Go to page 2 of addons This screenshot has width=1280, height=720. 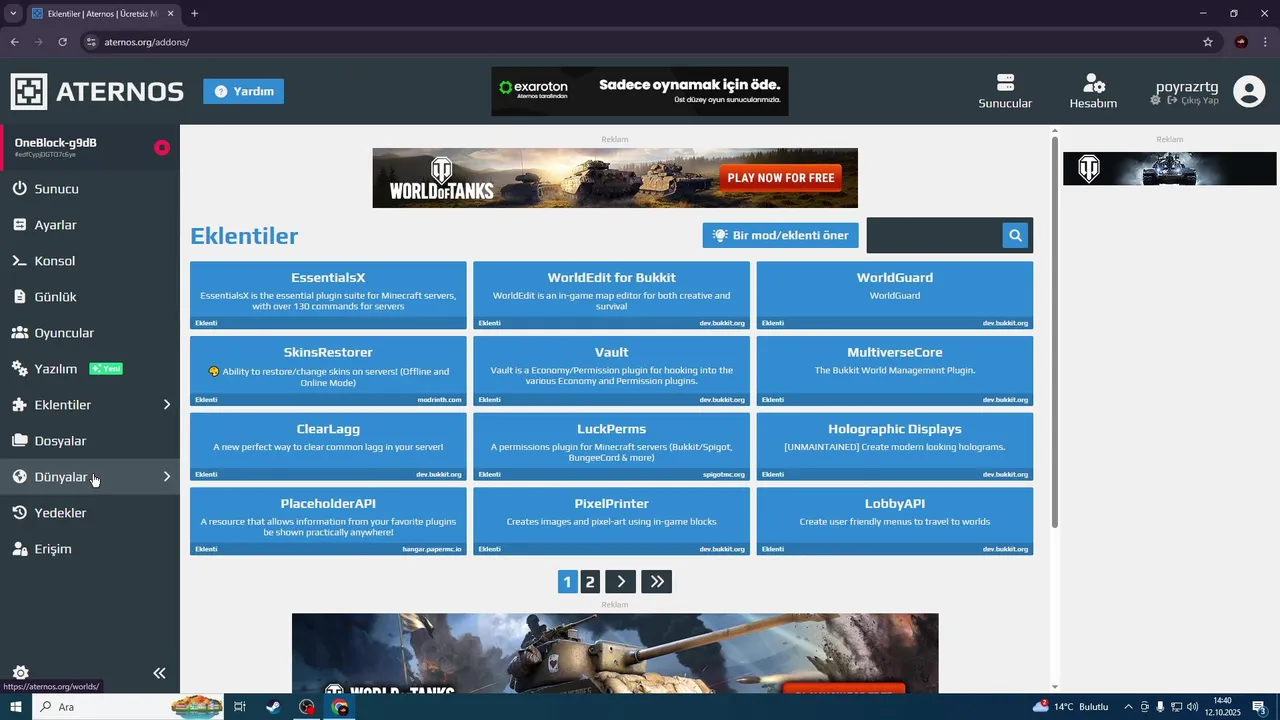(x=590, y=582)
